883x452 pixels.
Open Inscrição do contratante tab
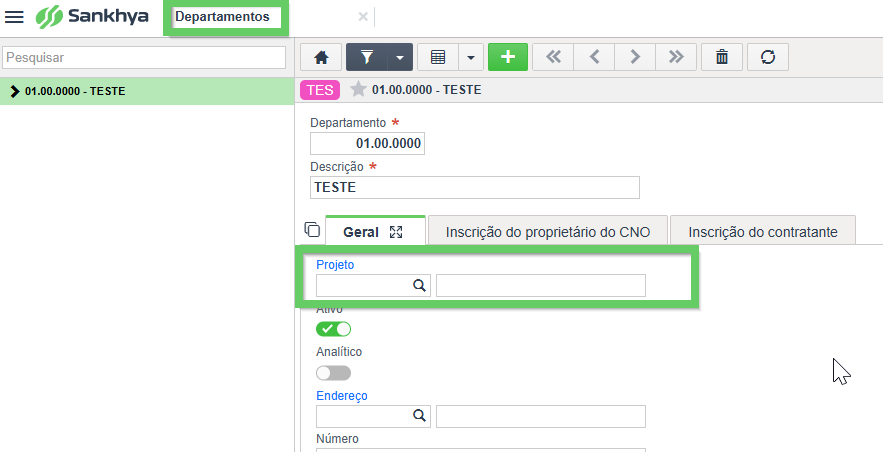pyautogui.click(x=762, y=232)
